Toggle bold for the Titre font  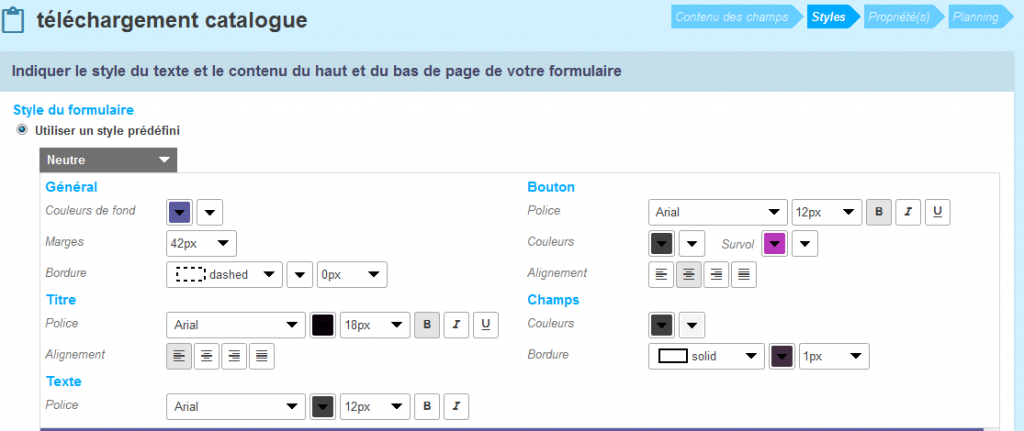tap(427, 325)
